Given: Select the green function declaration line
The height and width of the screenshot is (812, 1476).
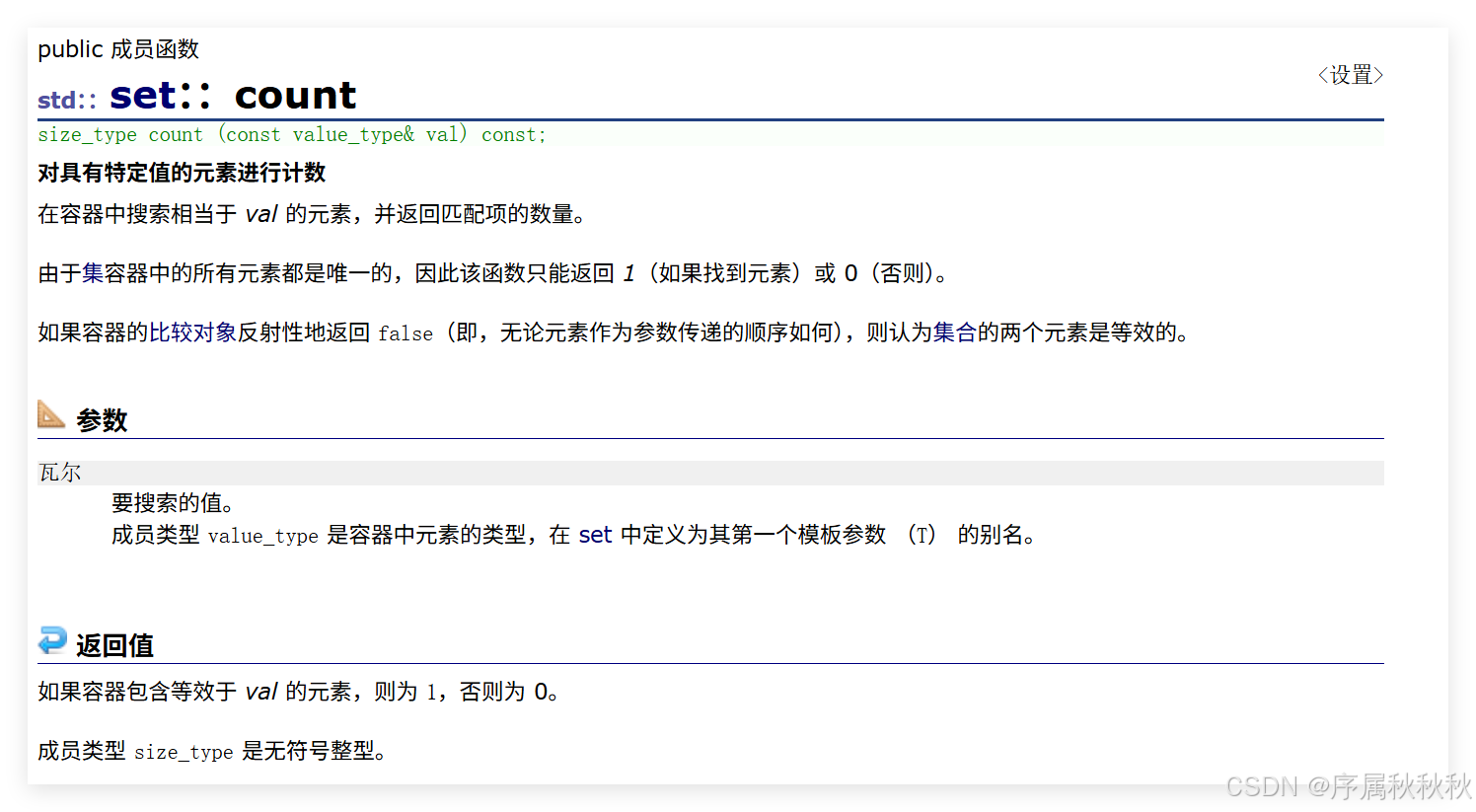Looking at the screenshot, I should [291, 134].
